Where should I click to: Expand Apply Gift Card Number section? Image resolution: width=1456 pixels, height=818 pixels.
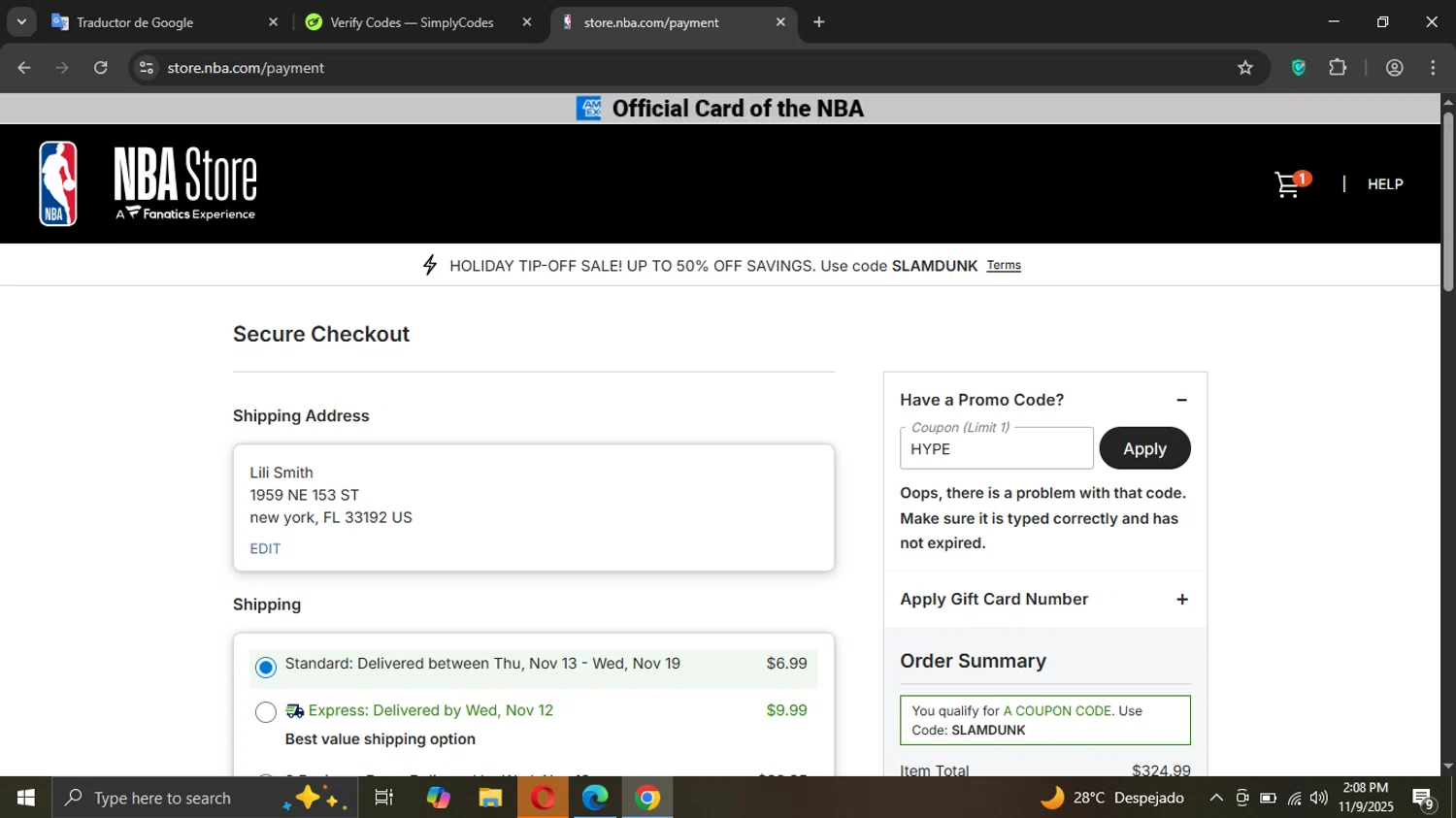click(x=1181, y=600)
